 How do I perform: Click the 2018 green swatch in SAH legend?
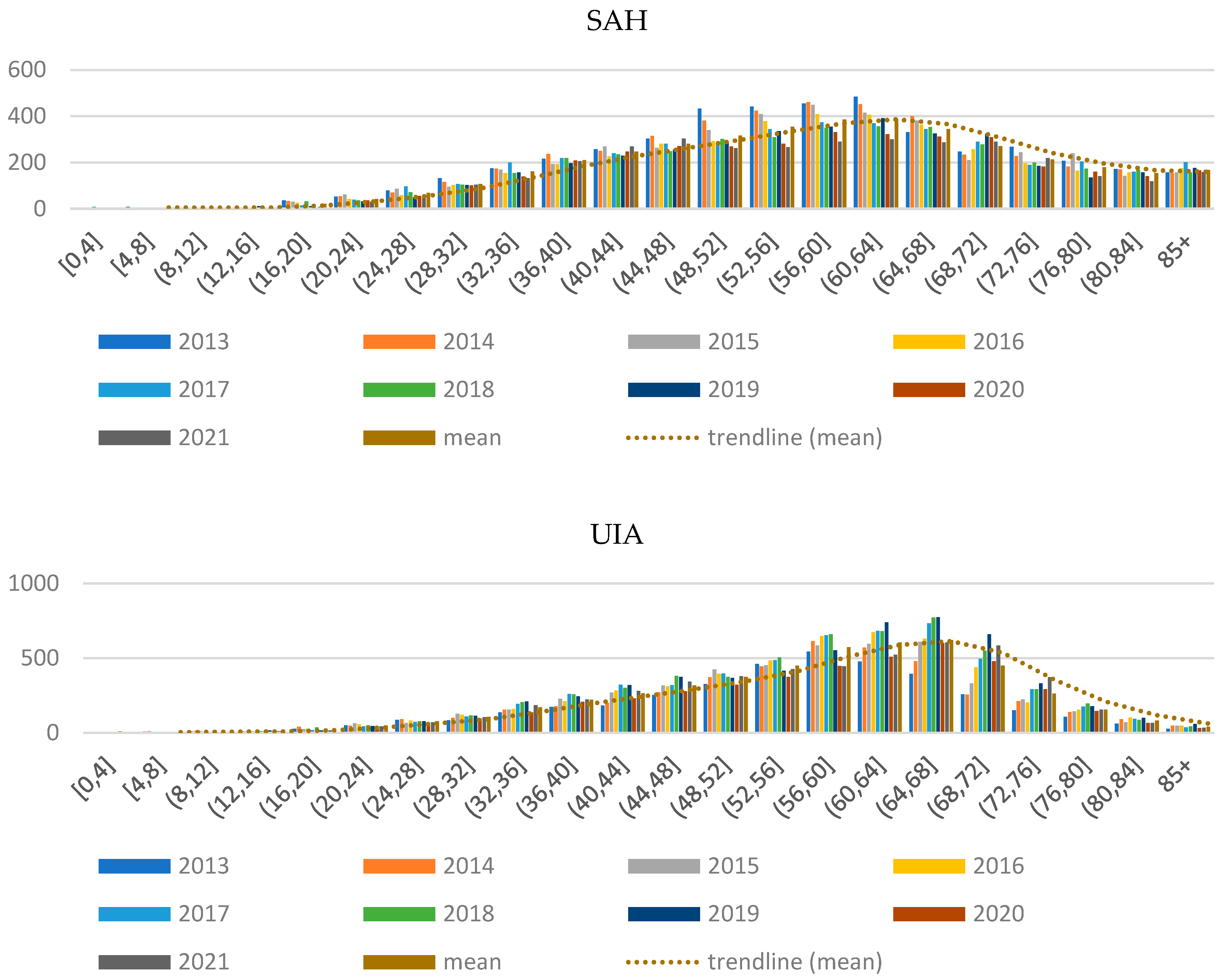[399, 389]
